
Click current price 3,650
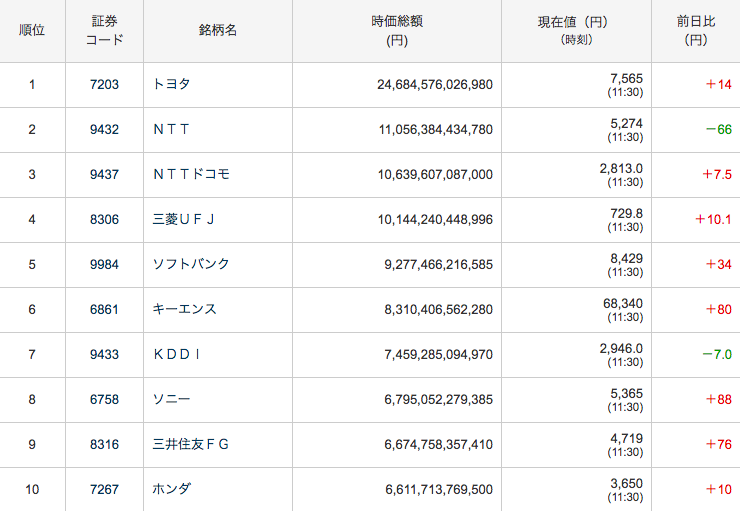click(626, 484)
